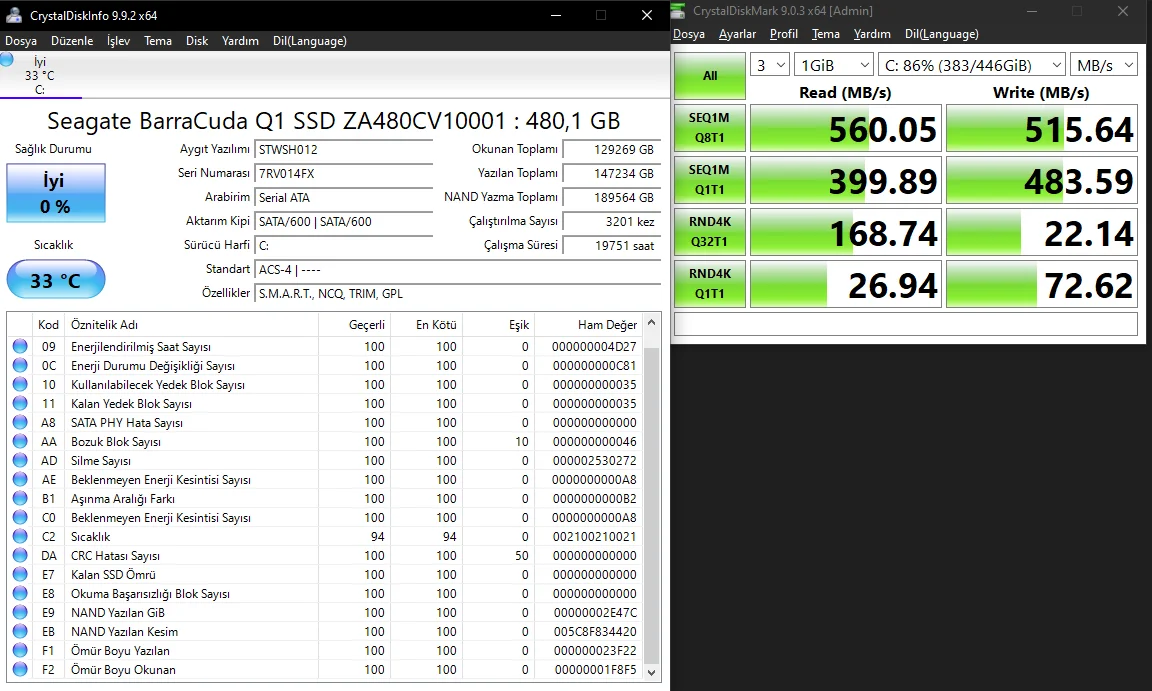Click the 33 °C temperature button

pos(56,280)
